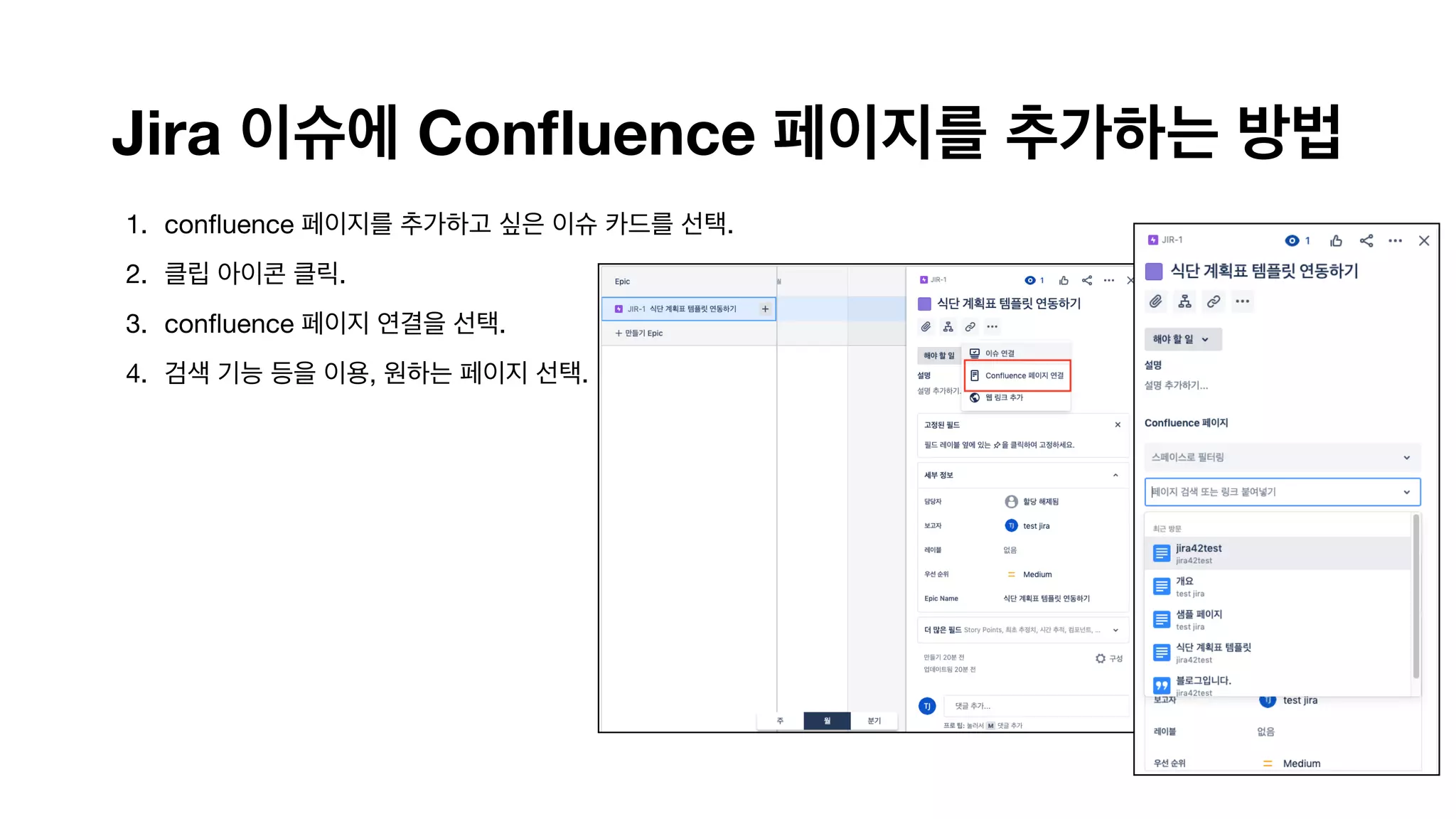
Task: Click + 만들기 Epic in left roadmap
Action: point(639,333)
